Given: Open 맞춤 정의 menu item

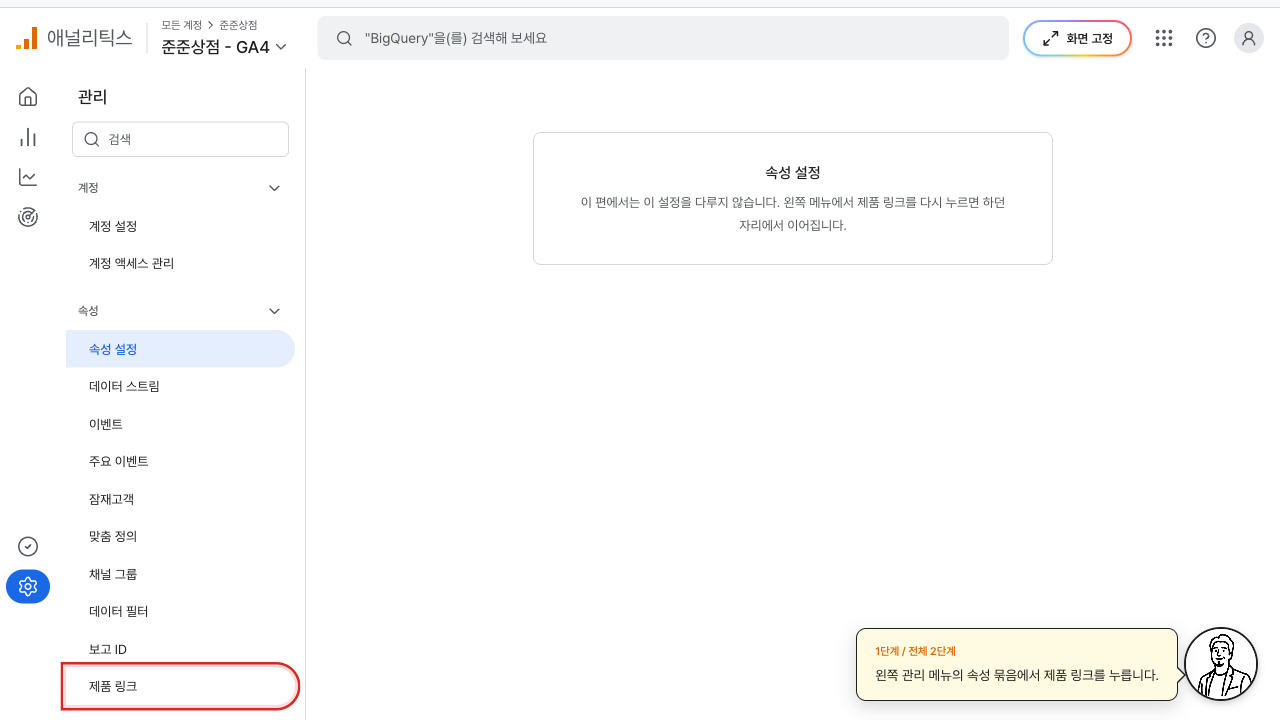Looking at the screenshot, I should click(x=180, y=536).
